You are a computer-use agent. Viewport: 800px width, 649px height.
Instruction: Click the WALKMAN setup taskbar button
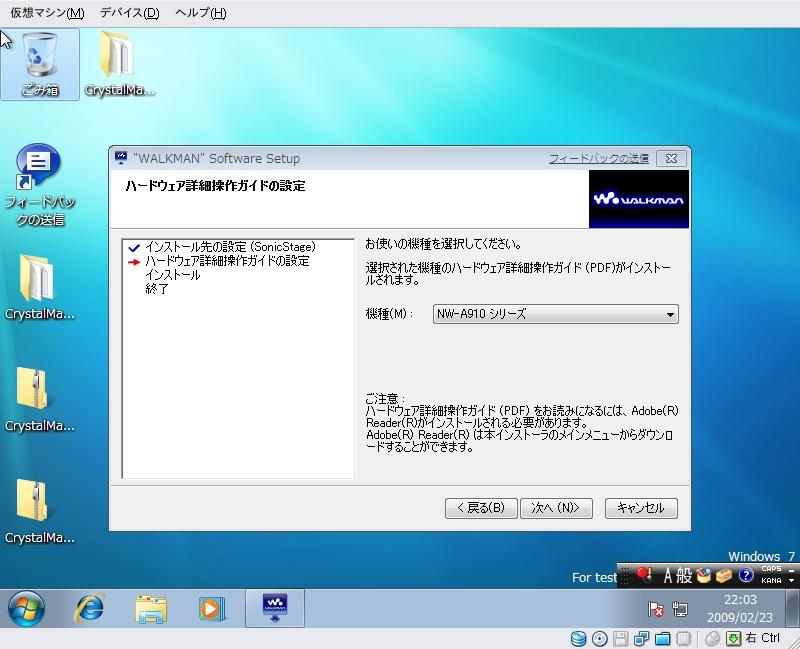[275, 608]
